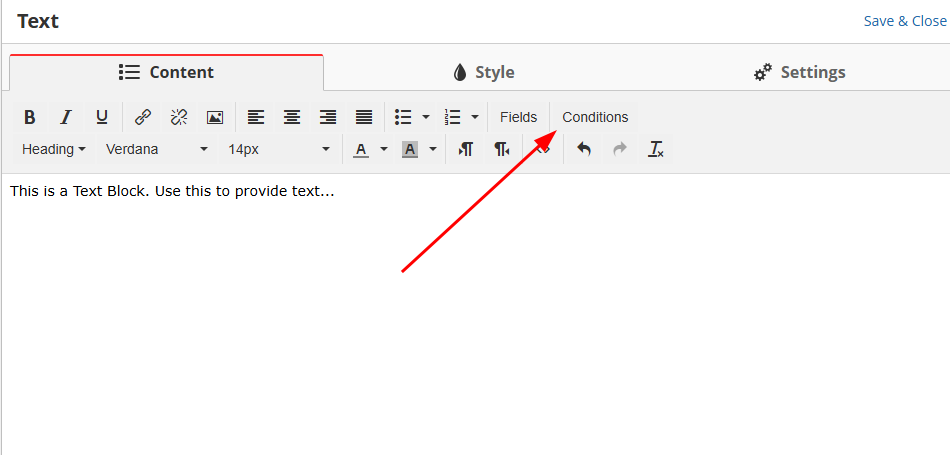This screenshot has height=455, width=950.
Task: Switch to the Content tab
Action: click(166, 73)
